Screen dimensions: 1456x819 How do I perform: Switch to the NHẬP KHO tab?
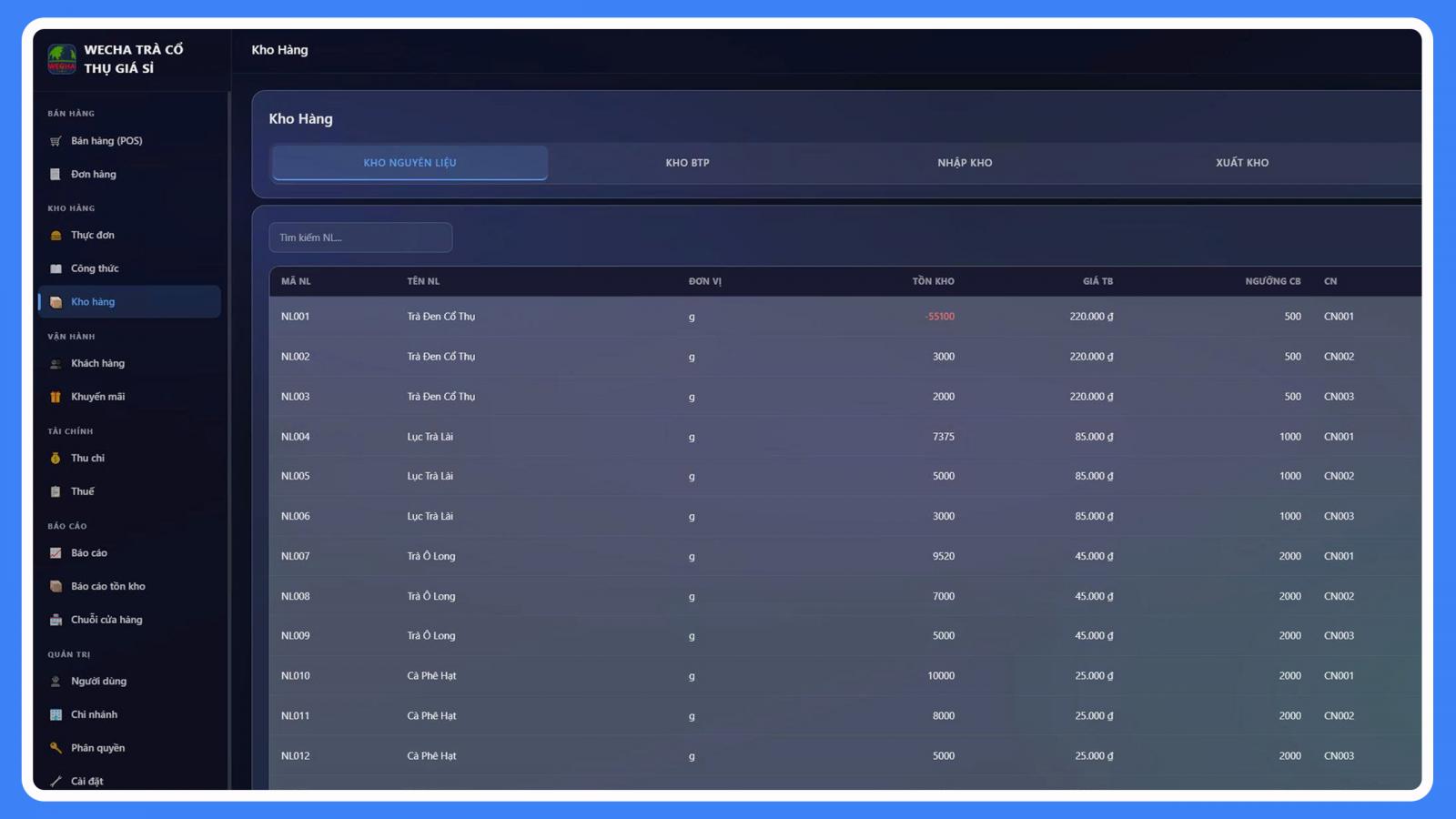pyautogui.click(x=965, y=163)
